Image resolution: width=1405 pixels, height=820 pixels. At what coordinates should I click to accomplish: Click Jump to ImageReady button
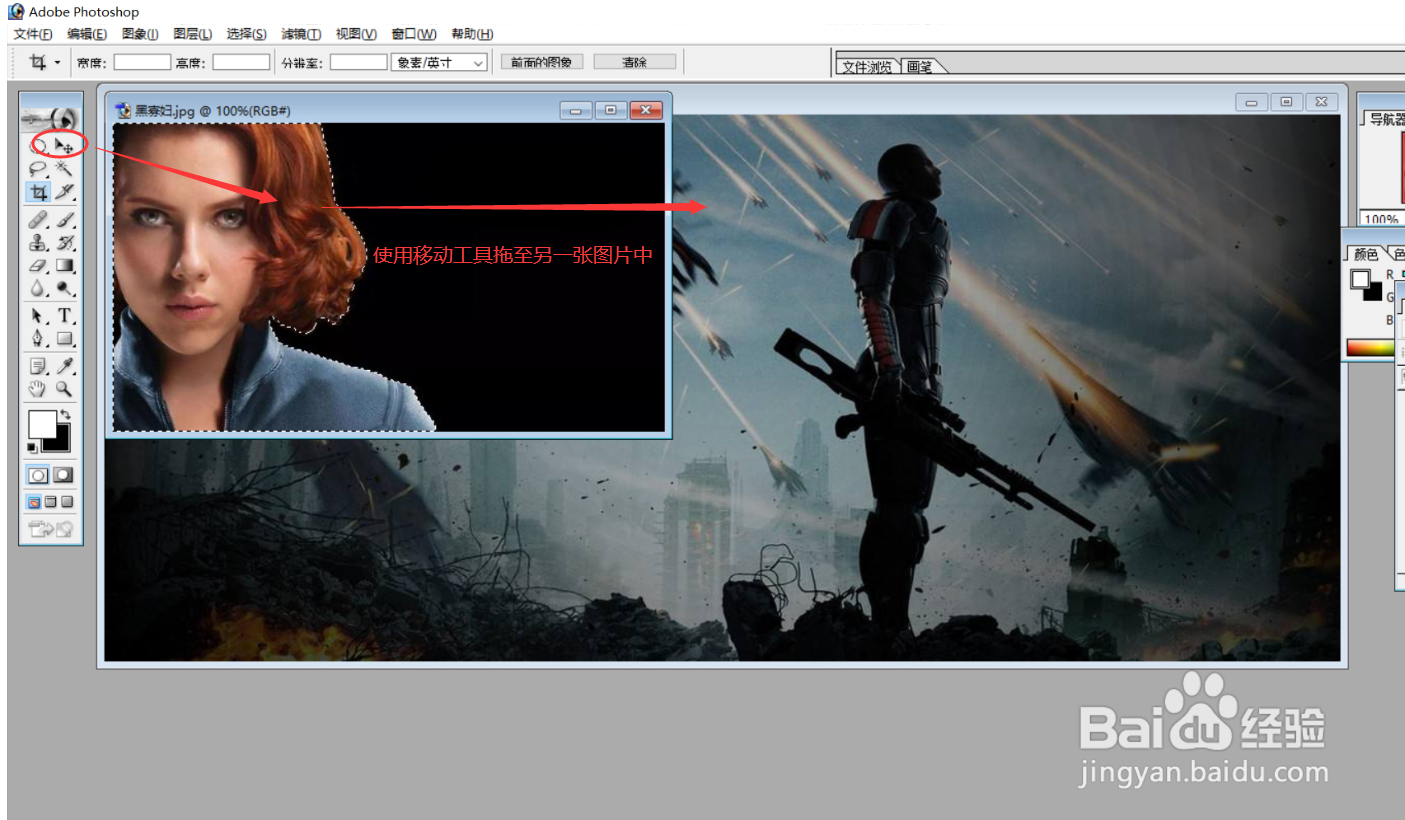[51, 529]
